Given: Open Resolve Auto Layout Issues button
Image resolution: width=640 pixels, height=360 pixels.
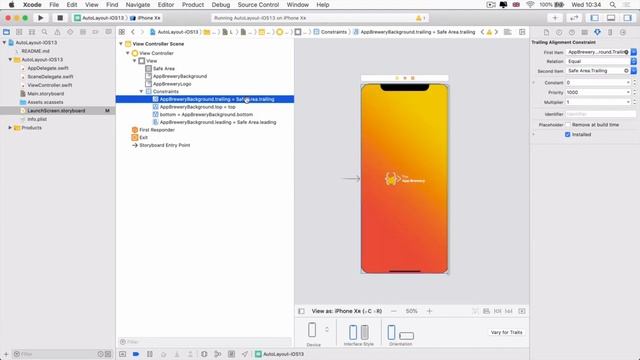Looking at the screenshot, I should [x=509, y=311].
